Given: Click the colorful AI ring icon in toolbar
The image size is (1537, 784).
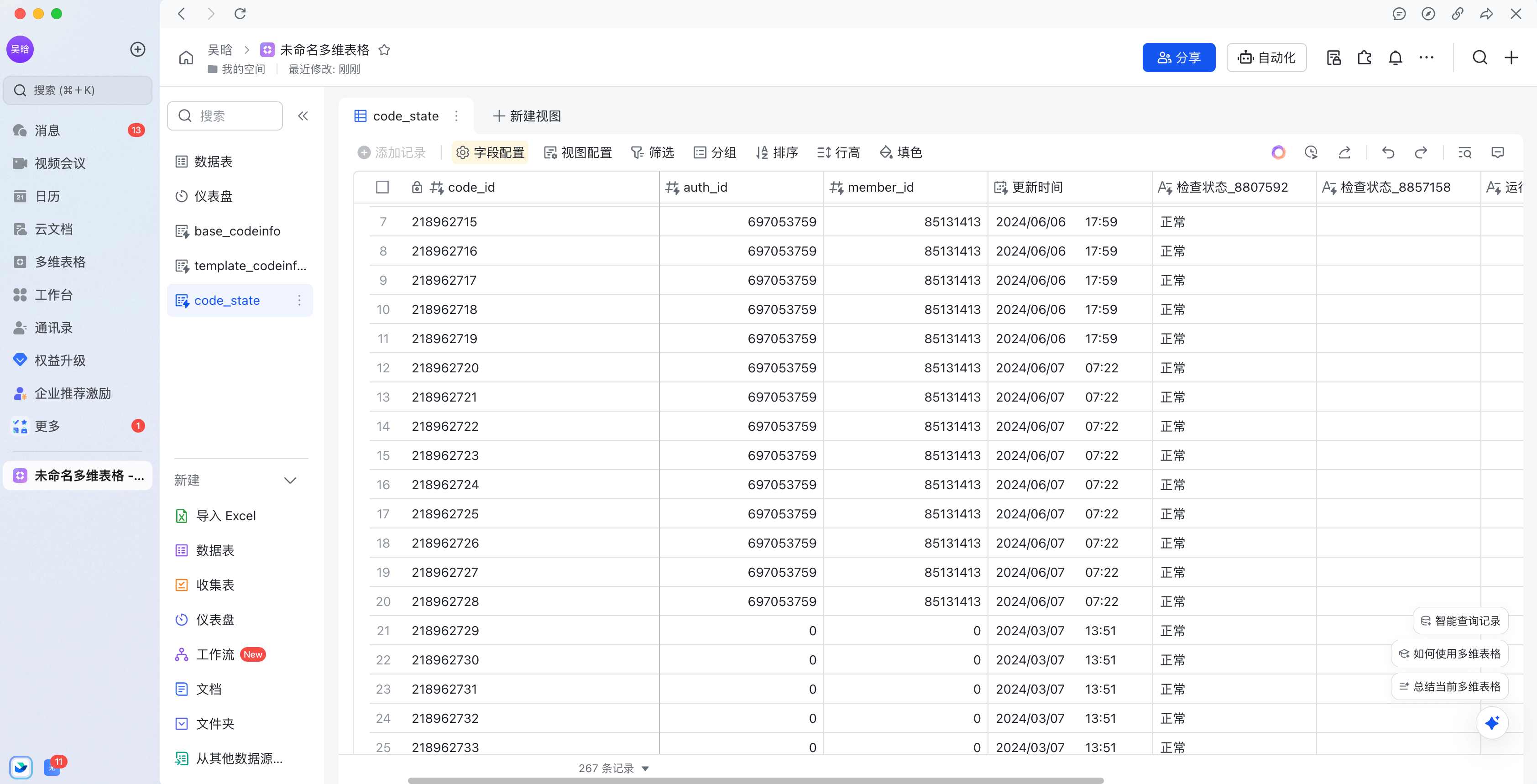Looking at the screenshot, I should point(1278,152).
